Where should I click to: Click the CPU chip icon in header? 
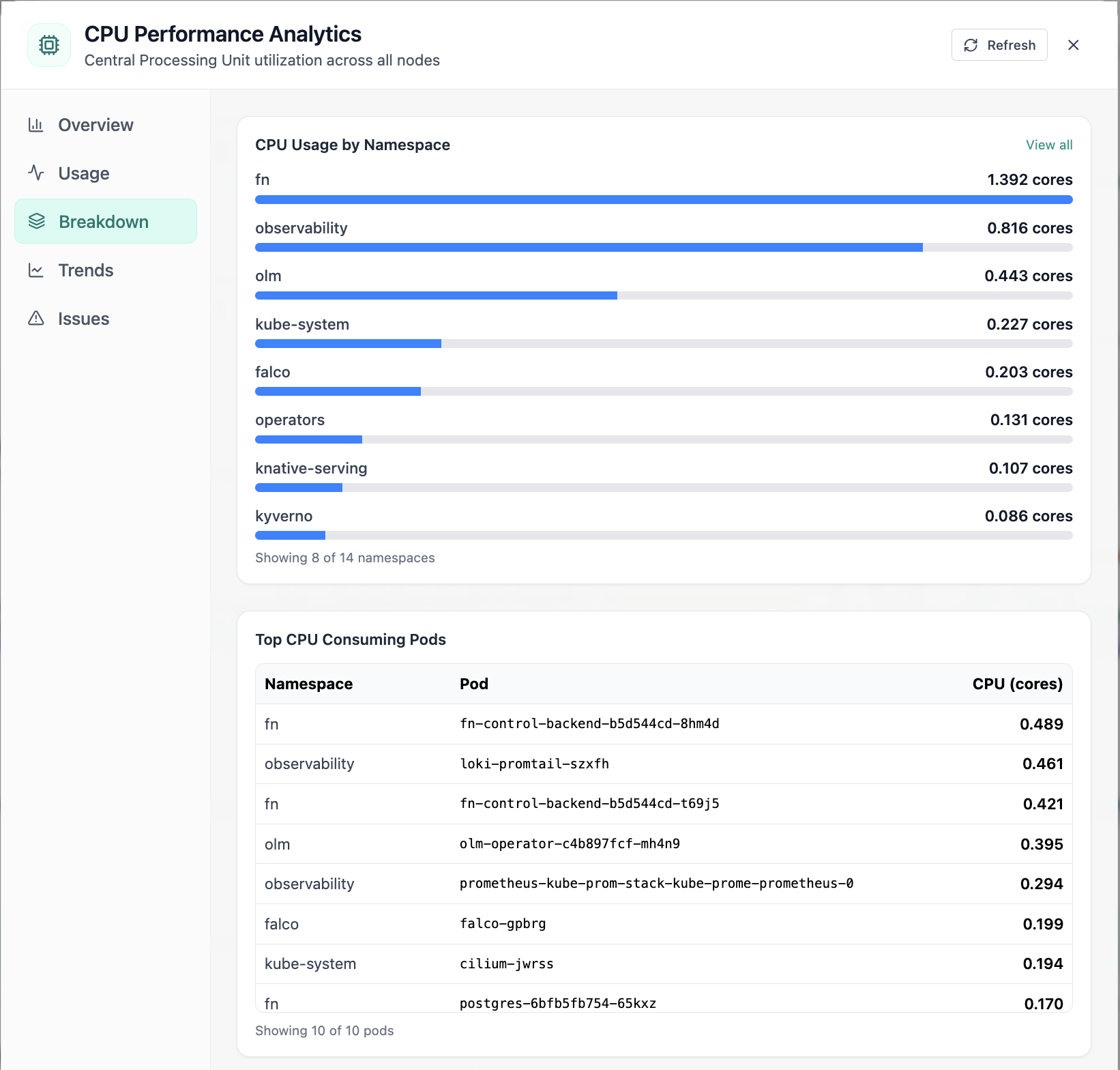tap(49, 45)
